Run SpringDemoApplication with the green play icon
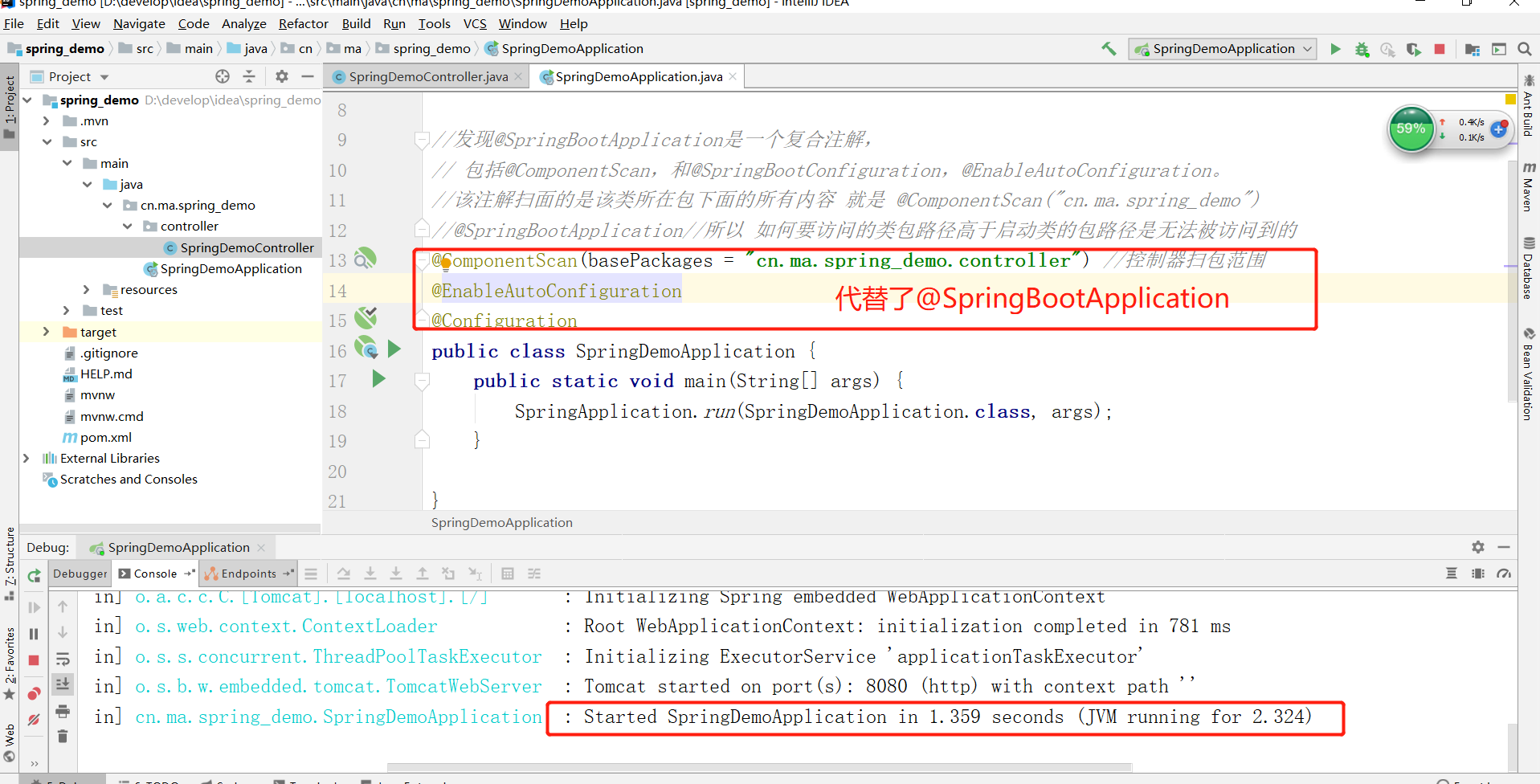The width and height of the screenshot is (1540, 784). (1335, 49)
